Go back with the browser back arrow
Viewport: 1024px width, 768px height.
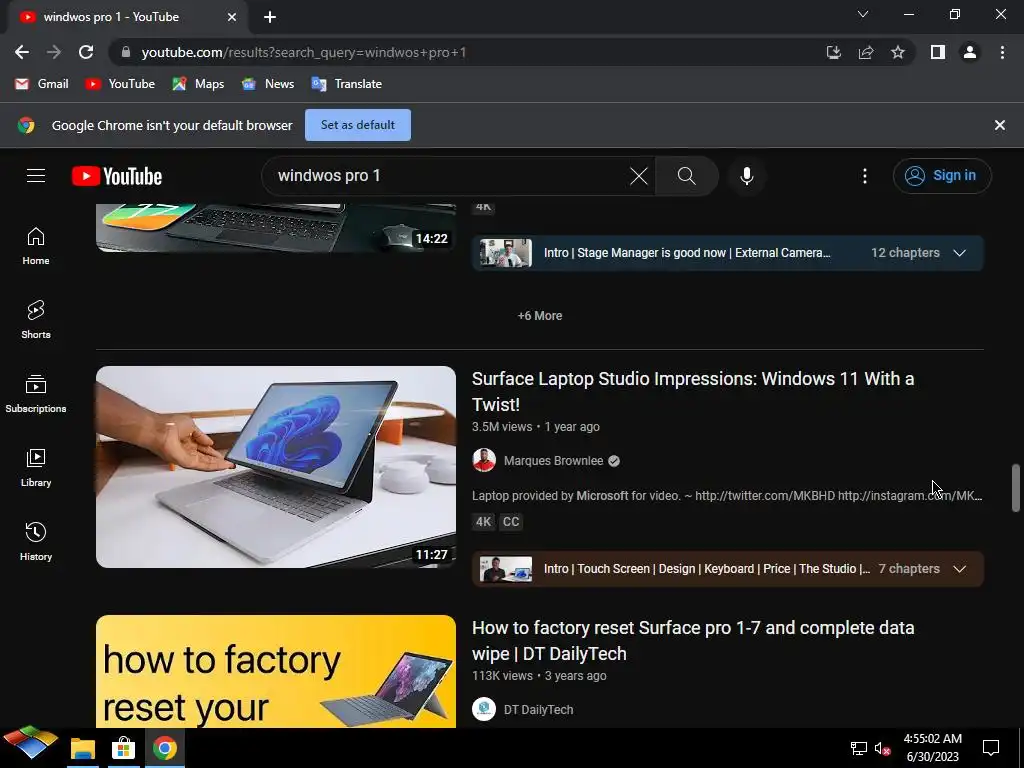point(22,52)
